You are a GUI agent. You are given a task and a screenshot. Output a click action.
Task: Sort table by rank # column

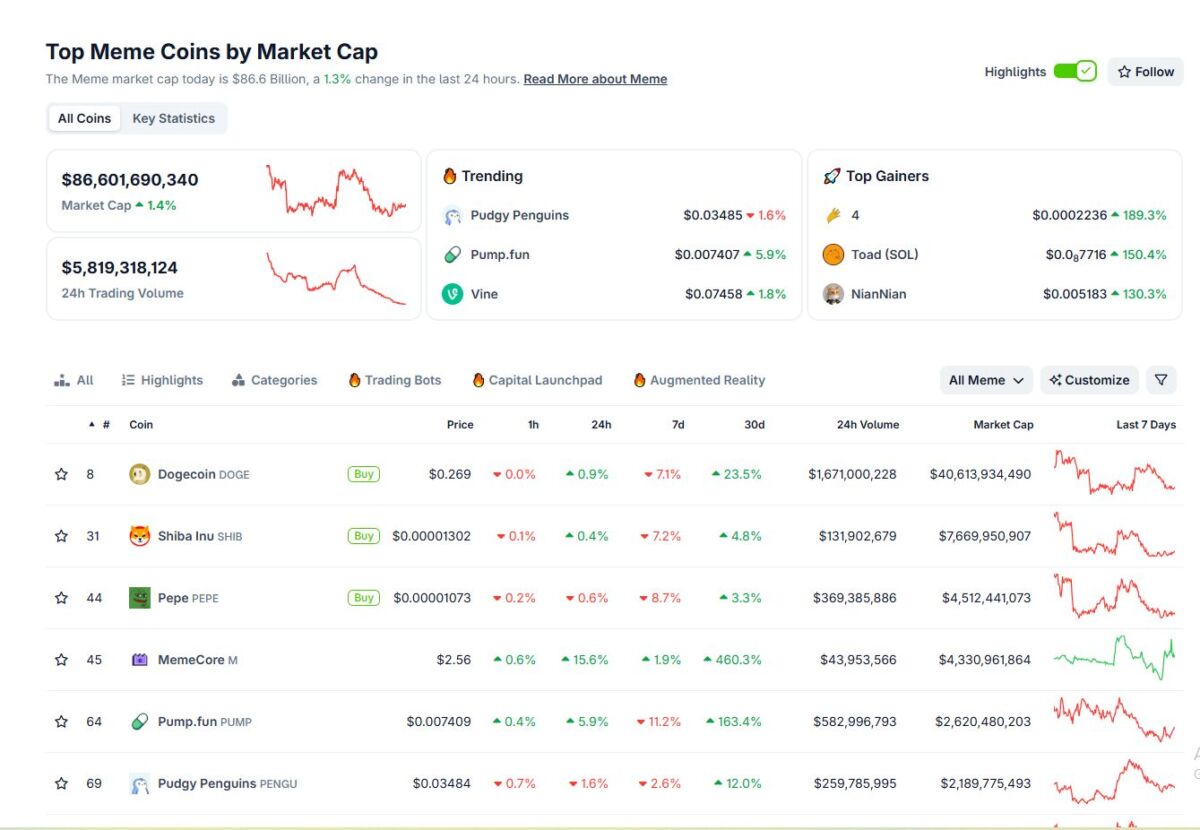[x=105, y=425]
